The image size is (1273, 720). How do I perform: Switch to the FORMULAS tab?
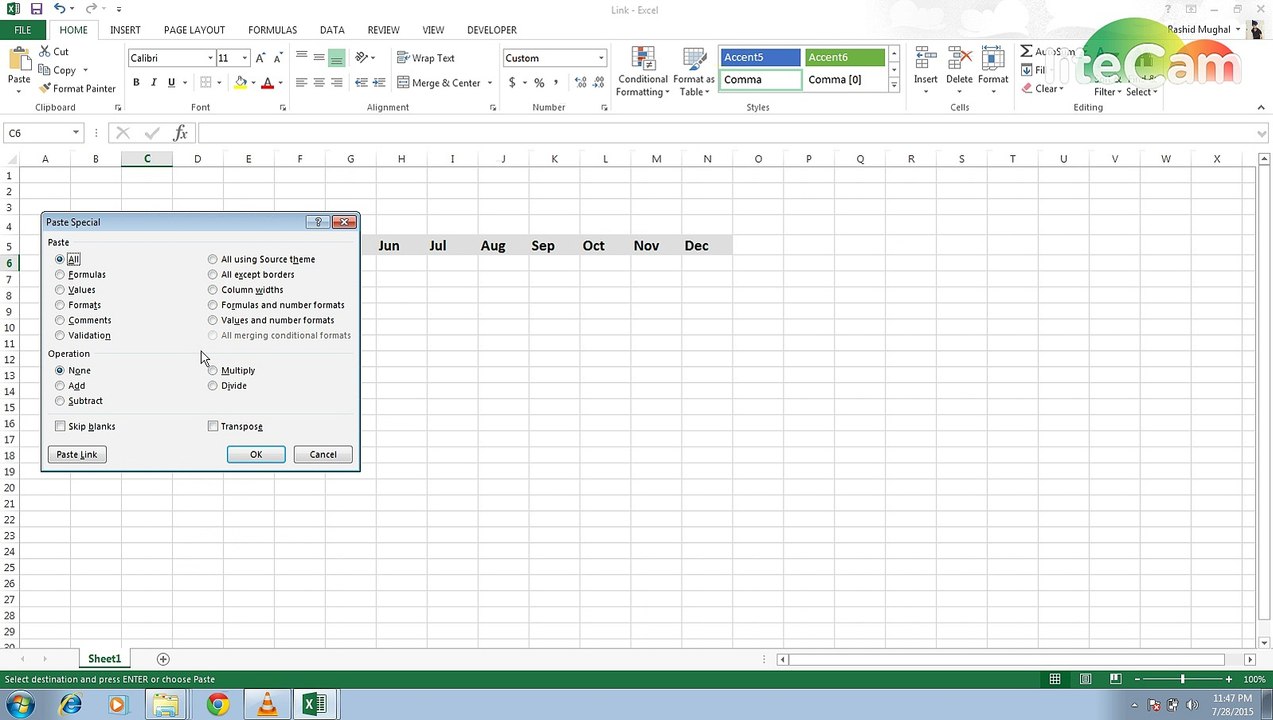(272, 30)
